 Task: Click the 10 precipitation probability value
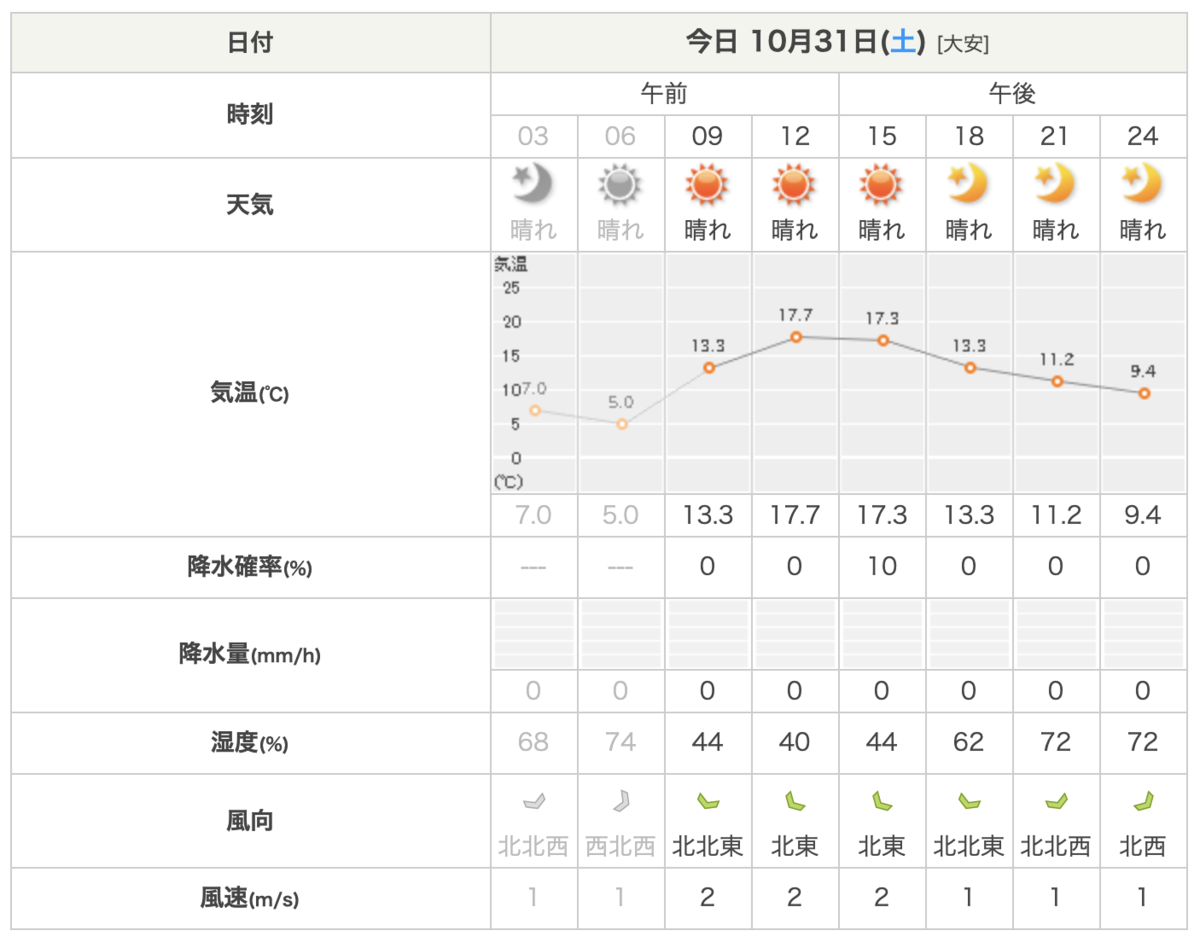pyautogui.click(x=881, y=567)
